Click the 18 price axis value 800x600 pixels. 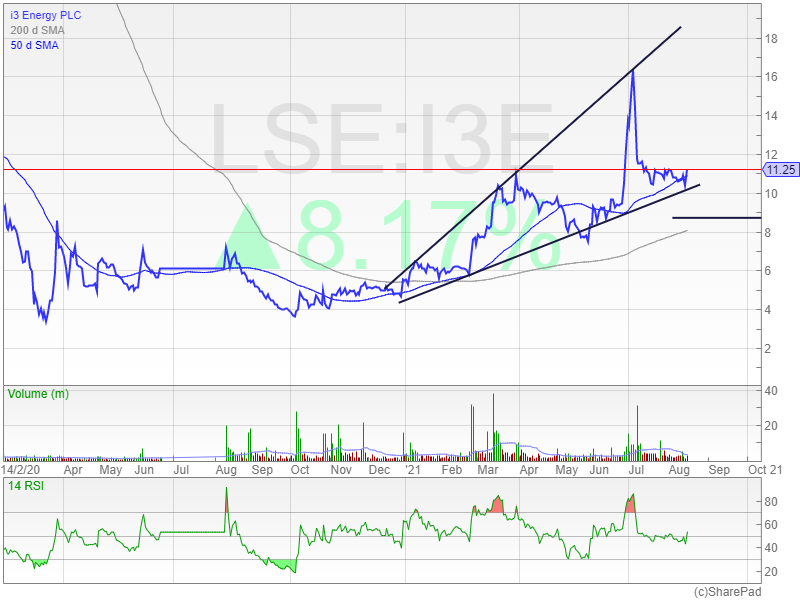pos(770,39)
